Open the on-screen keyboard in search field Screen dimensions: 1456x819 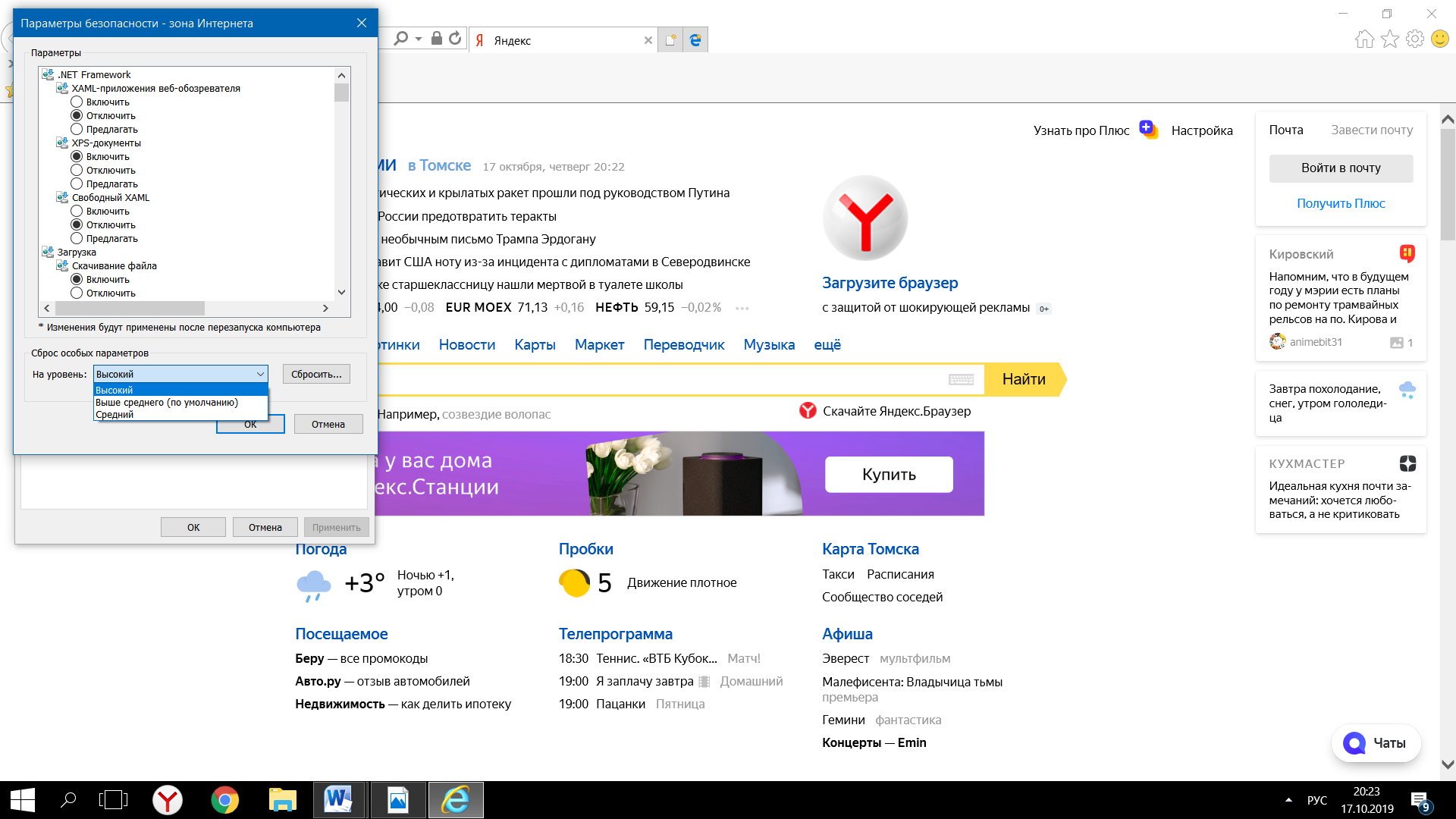point(961,379)
